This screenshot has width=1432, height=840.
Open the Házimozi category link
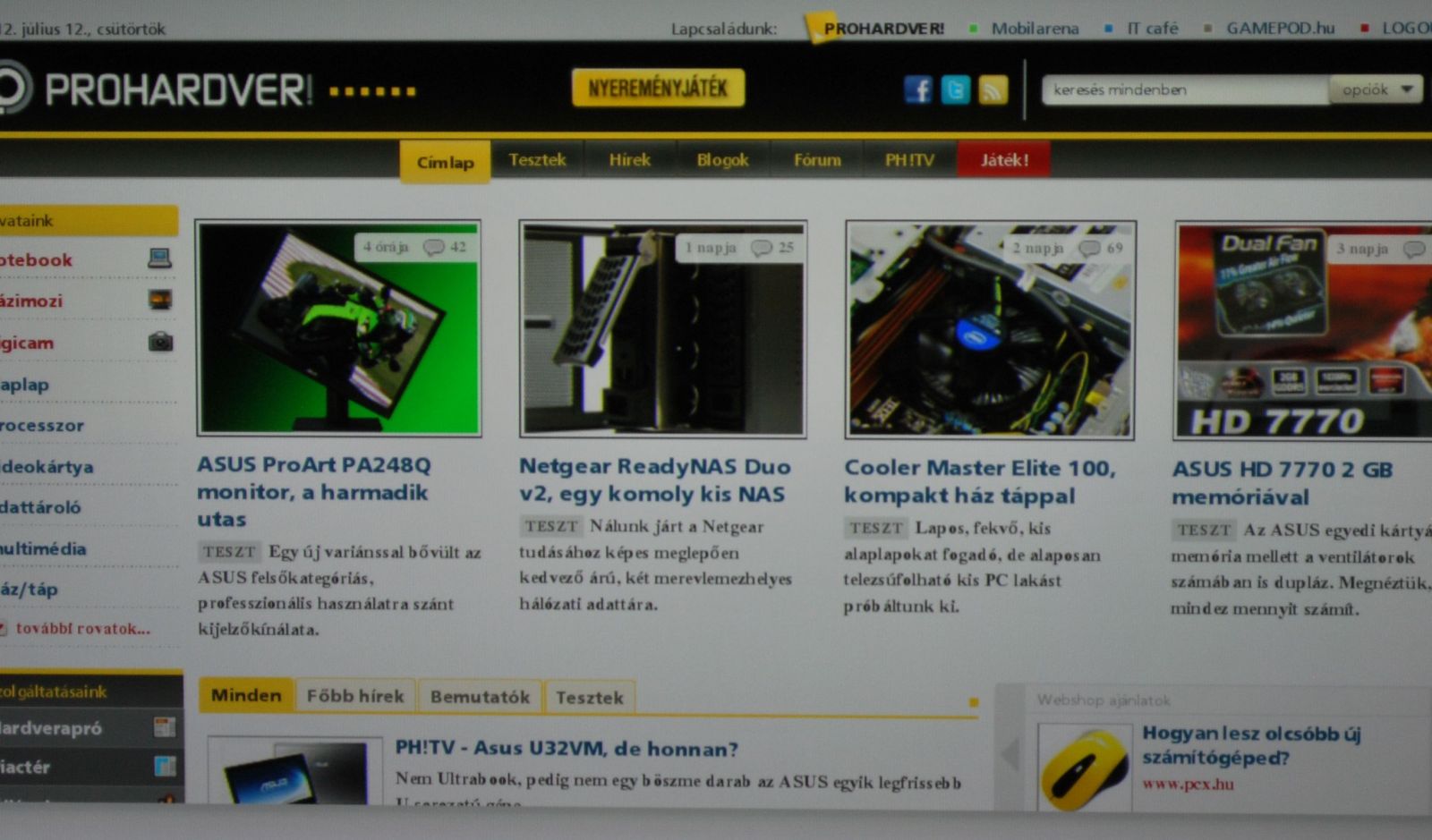click(31, 301)
